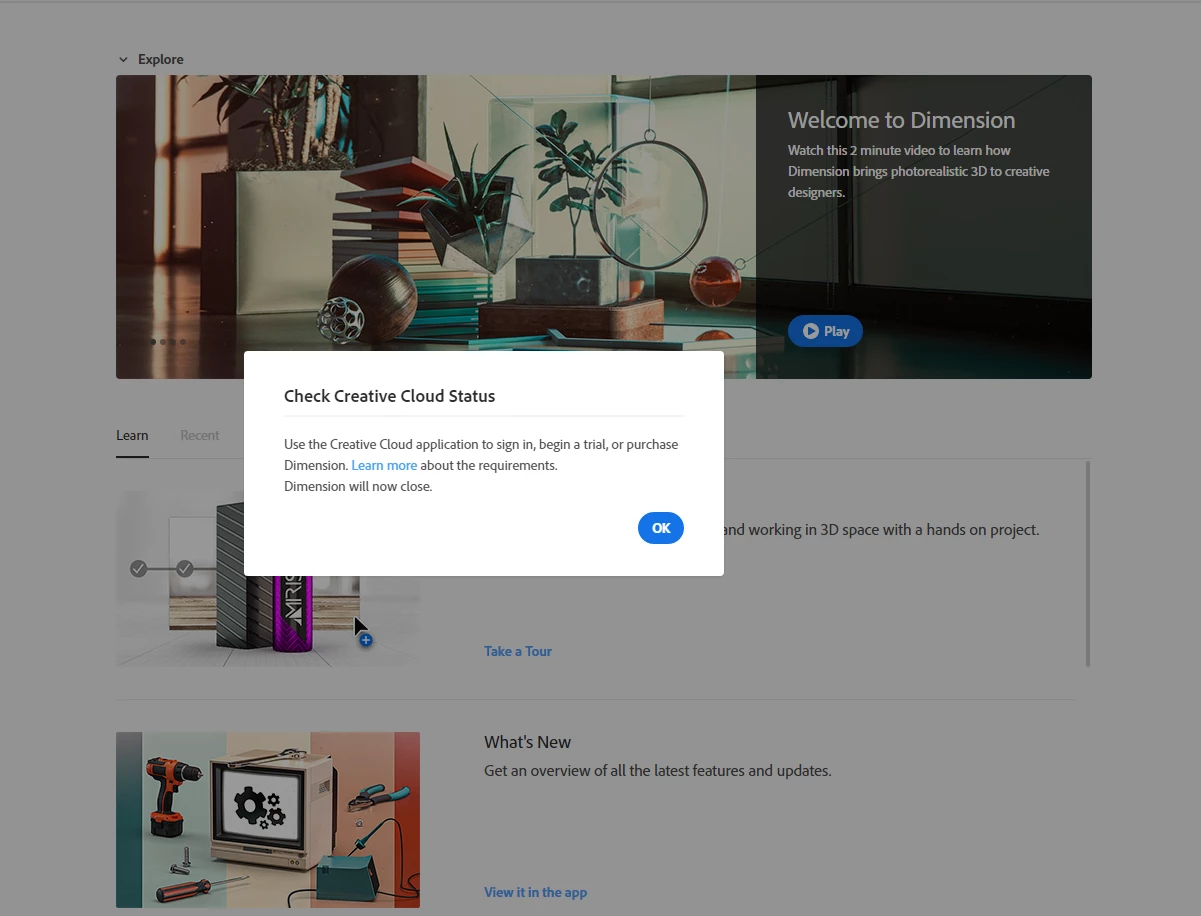
Task: Open View it in the app link
Action: coord(535,892)
